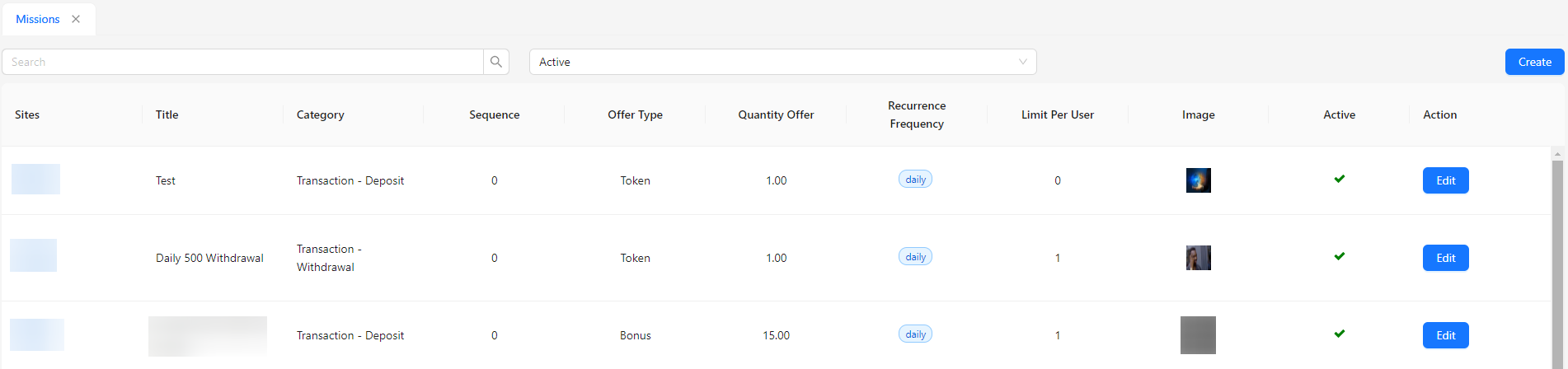Open Daily 500 Withdrawal image thumbnail
Screen dimensions: 1568x369
pos(1198,258)
